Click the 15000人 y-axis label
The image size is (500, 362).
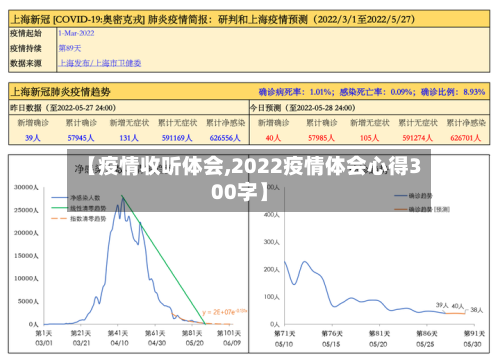(26, 256)
